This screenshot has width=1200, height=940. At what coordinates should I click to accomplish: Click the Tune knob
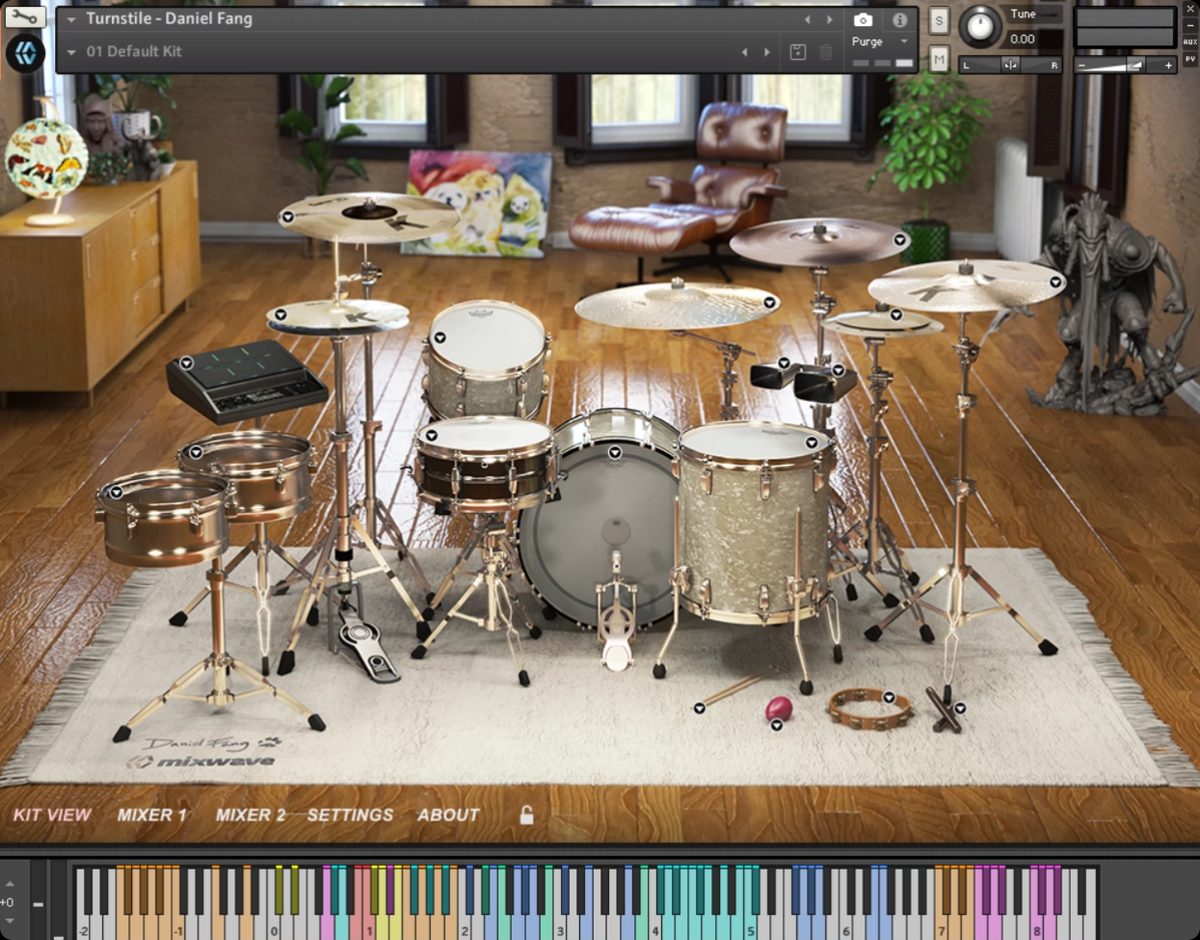point(980,27)
